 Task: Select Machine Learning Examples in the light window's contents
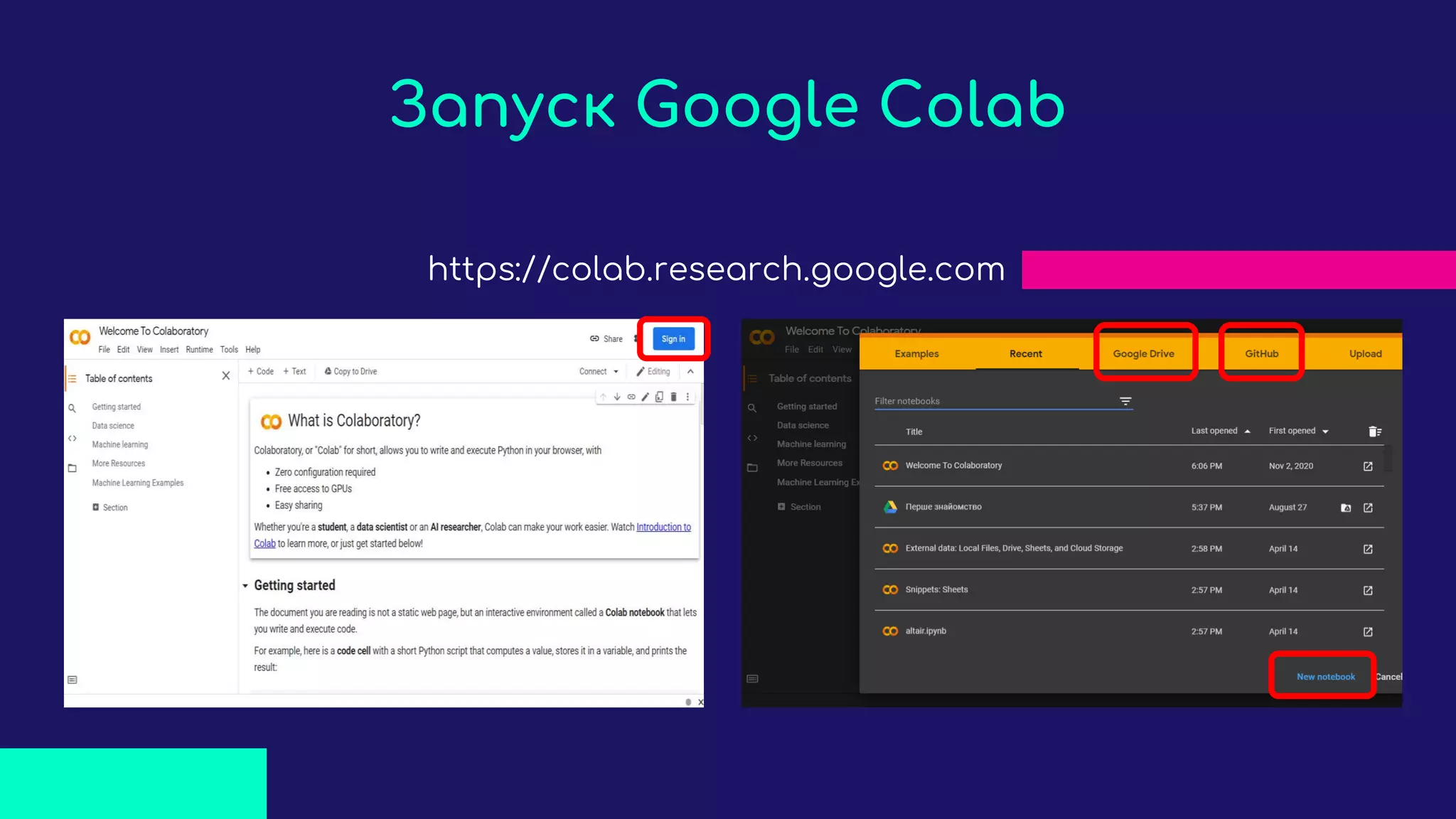coord(138,483)
